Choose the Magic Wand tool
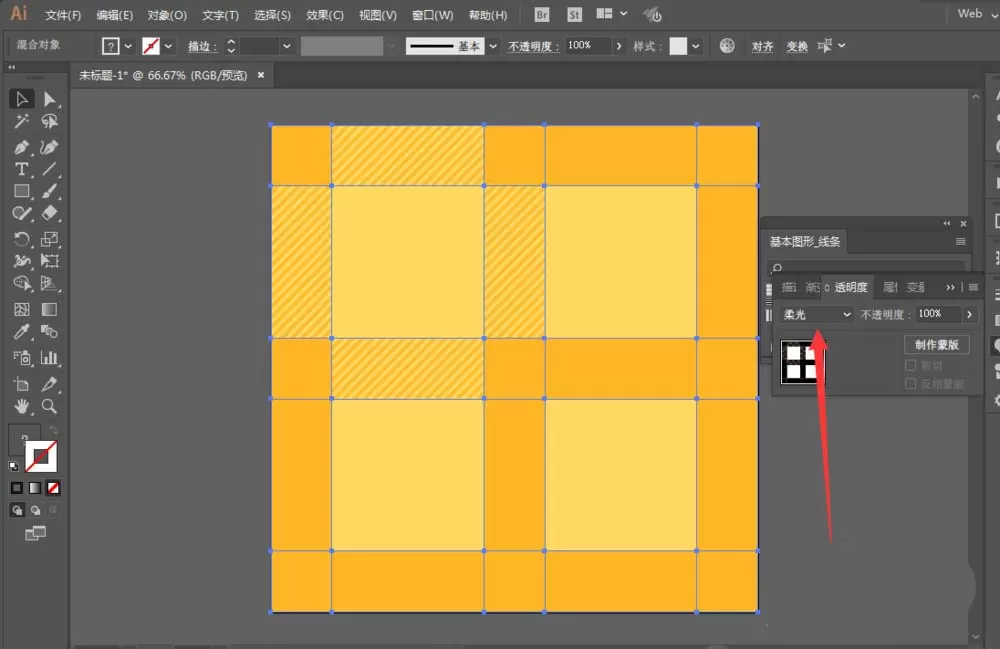Screen dimensions: 1000x649 (21, 121)
